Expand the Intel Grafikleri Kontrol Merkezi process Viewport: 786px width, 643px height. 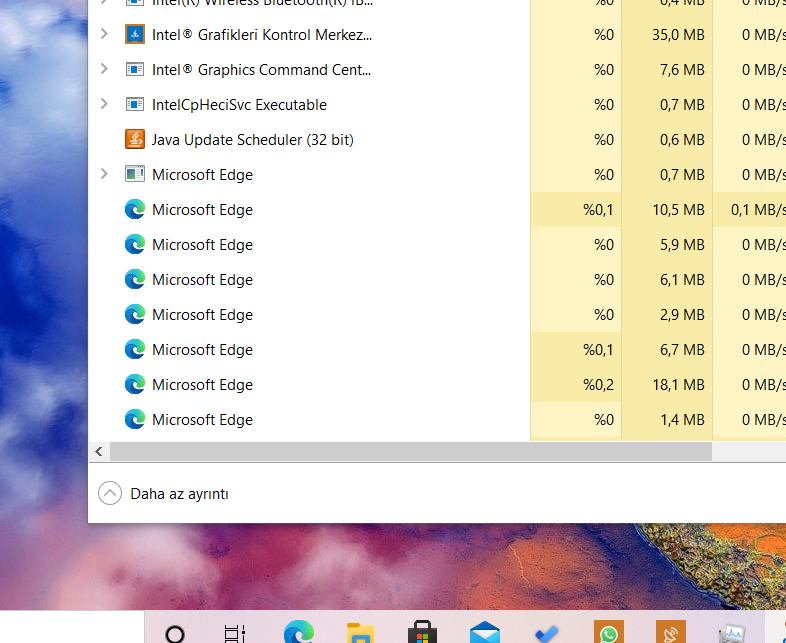[104, 35]
